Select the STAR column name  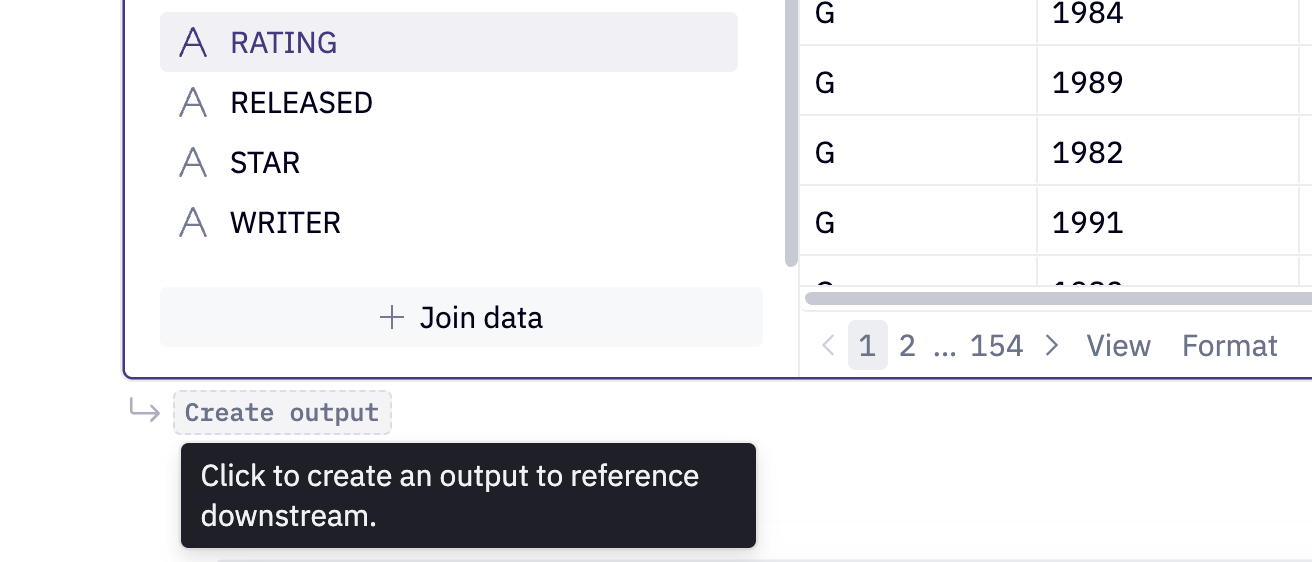click(265, 163)
